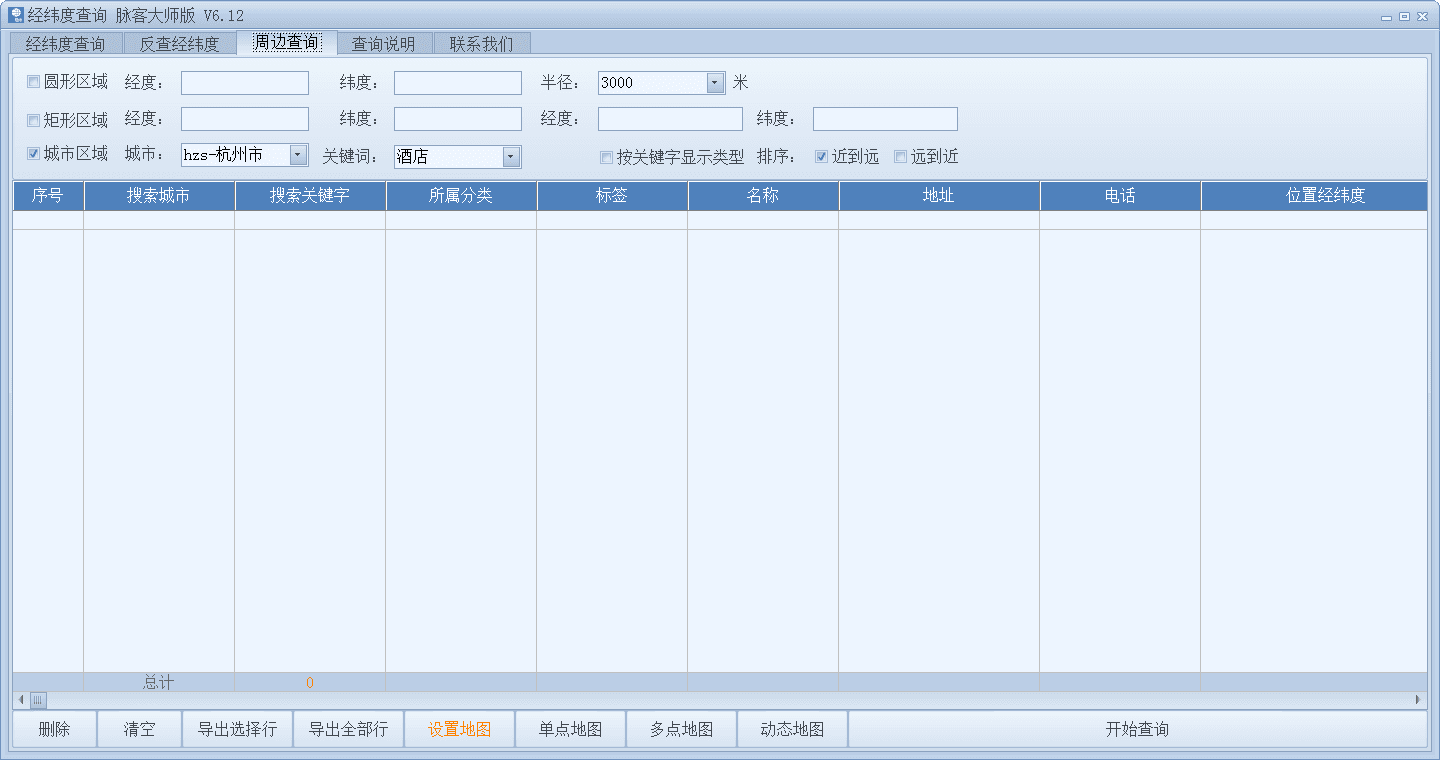This screenshot has height=760, width=1440.
Task: Open the 反查经纬度 tab
Action: (179, 44)
